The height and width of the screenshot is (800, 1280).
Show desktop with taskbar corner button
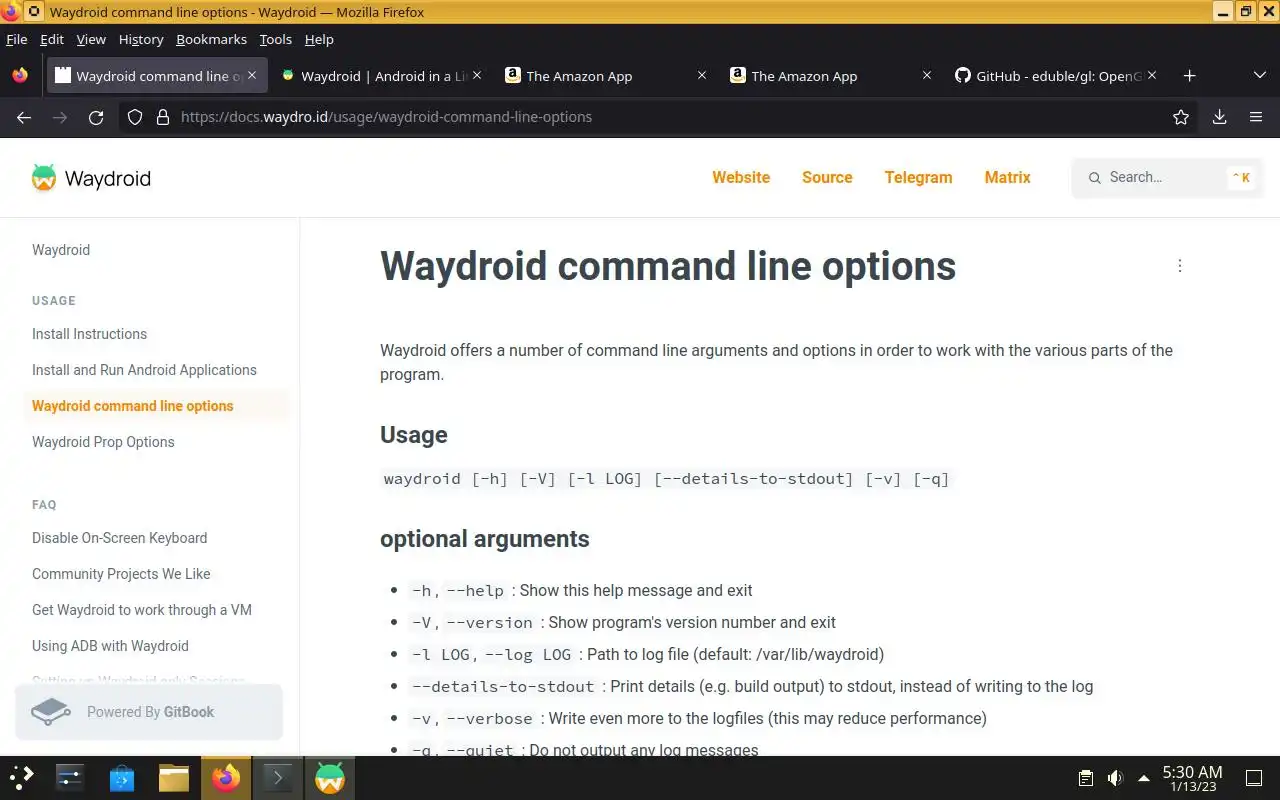tap(1254, 778)
